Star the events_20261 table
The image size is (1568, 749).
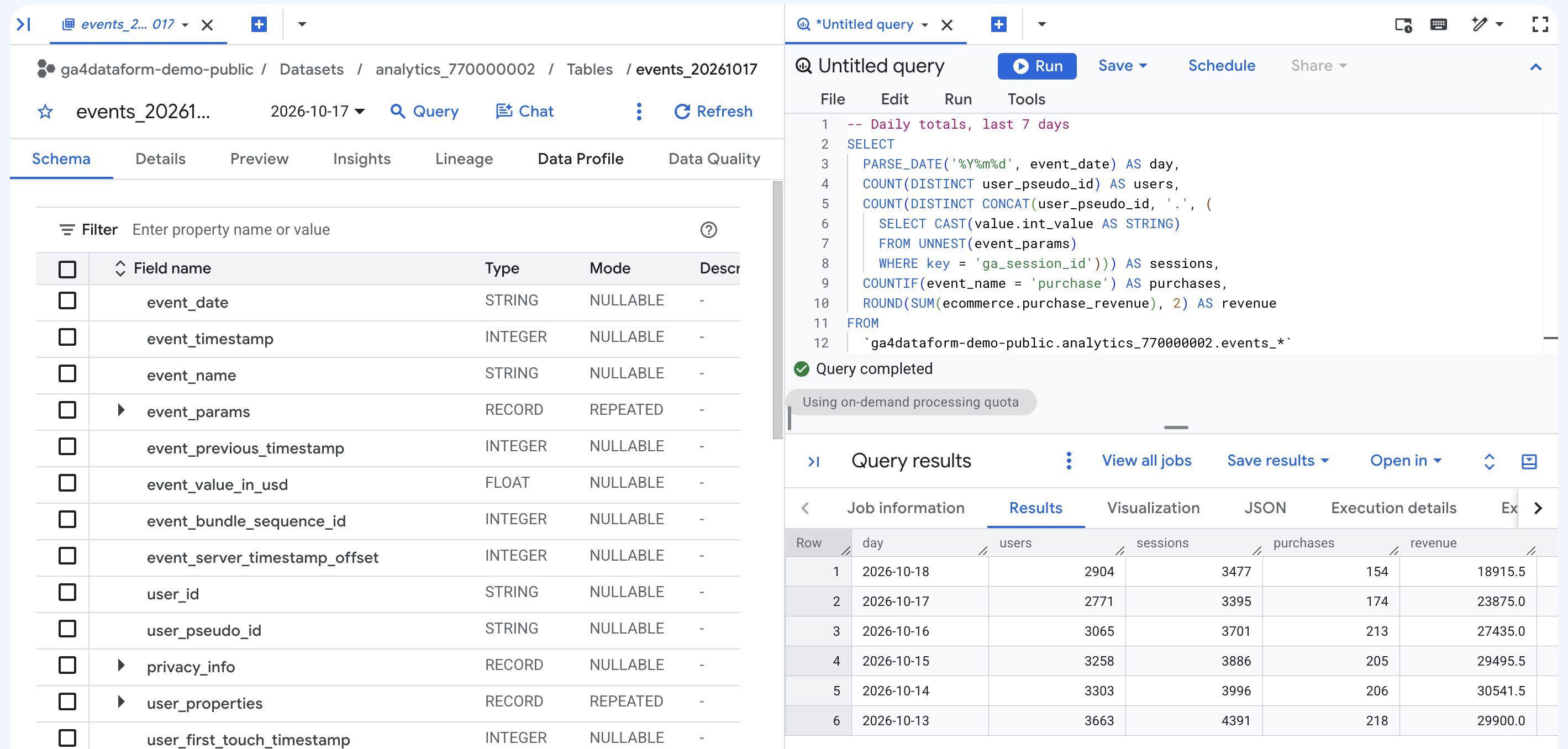45,112
